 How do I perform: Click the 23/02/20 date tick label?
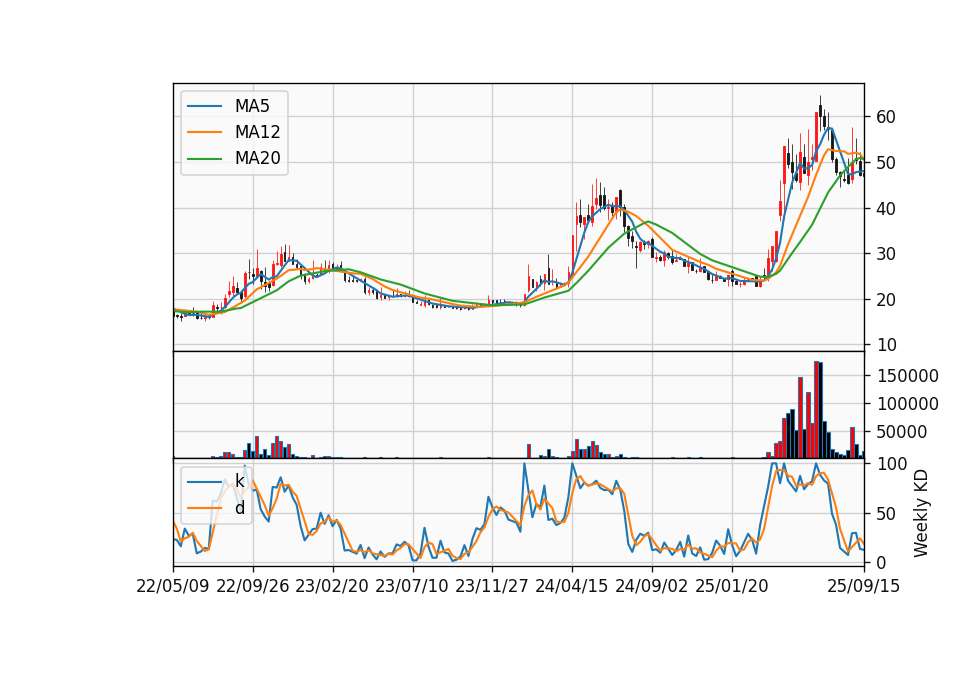[332, 586]
